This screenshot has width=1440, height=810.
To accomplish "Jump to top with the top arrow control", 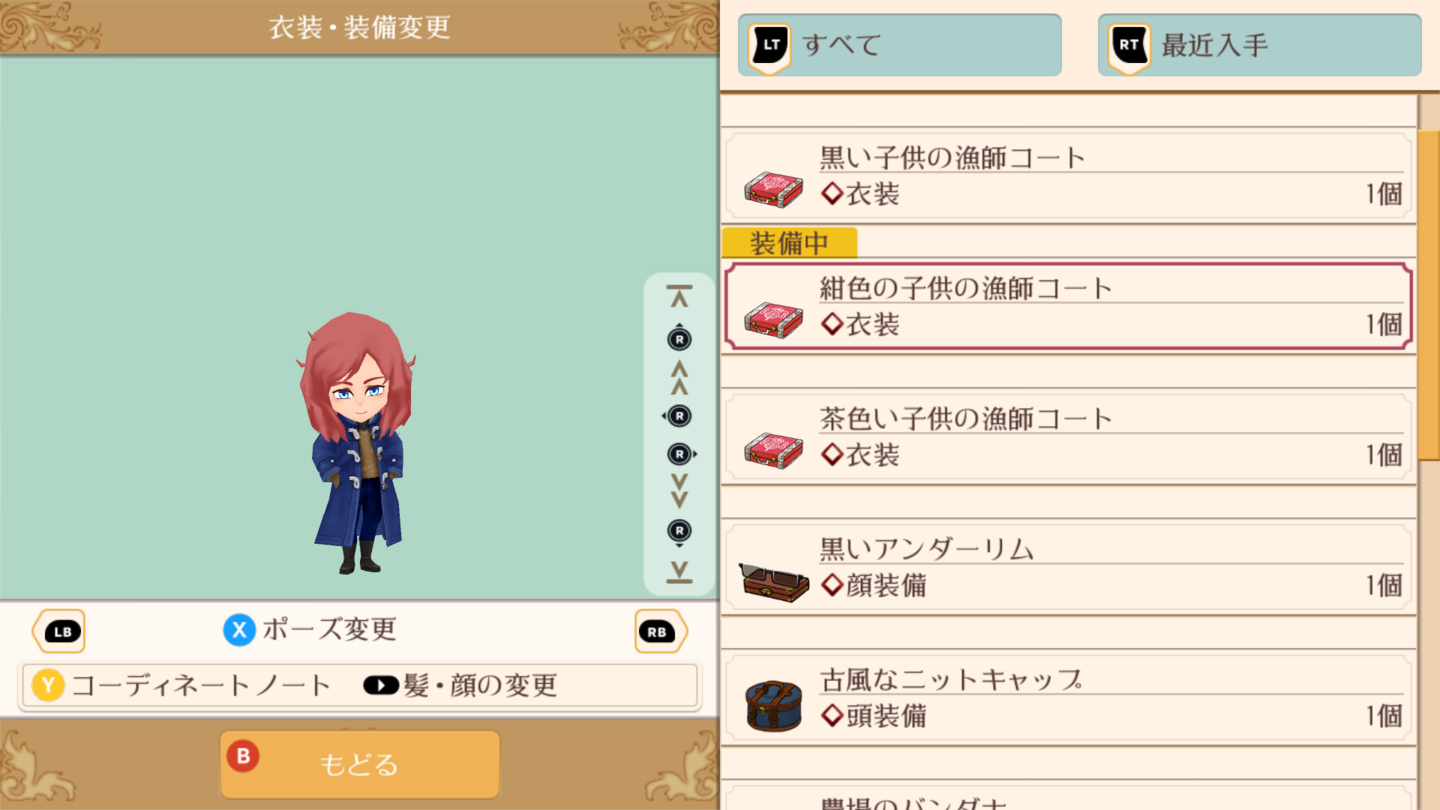I will click(679, 296).
